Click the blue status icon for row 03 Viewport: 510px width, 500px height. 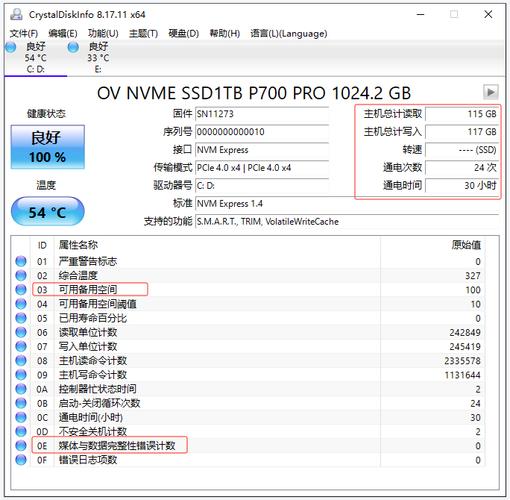[x=21, y=290]
